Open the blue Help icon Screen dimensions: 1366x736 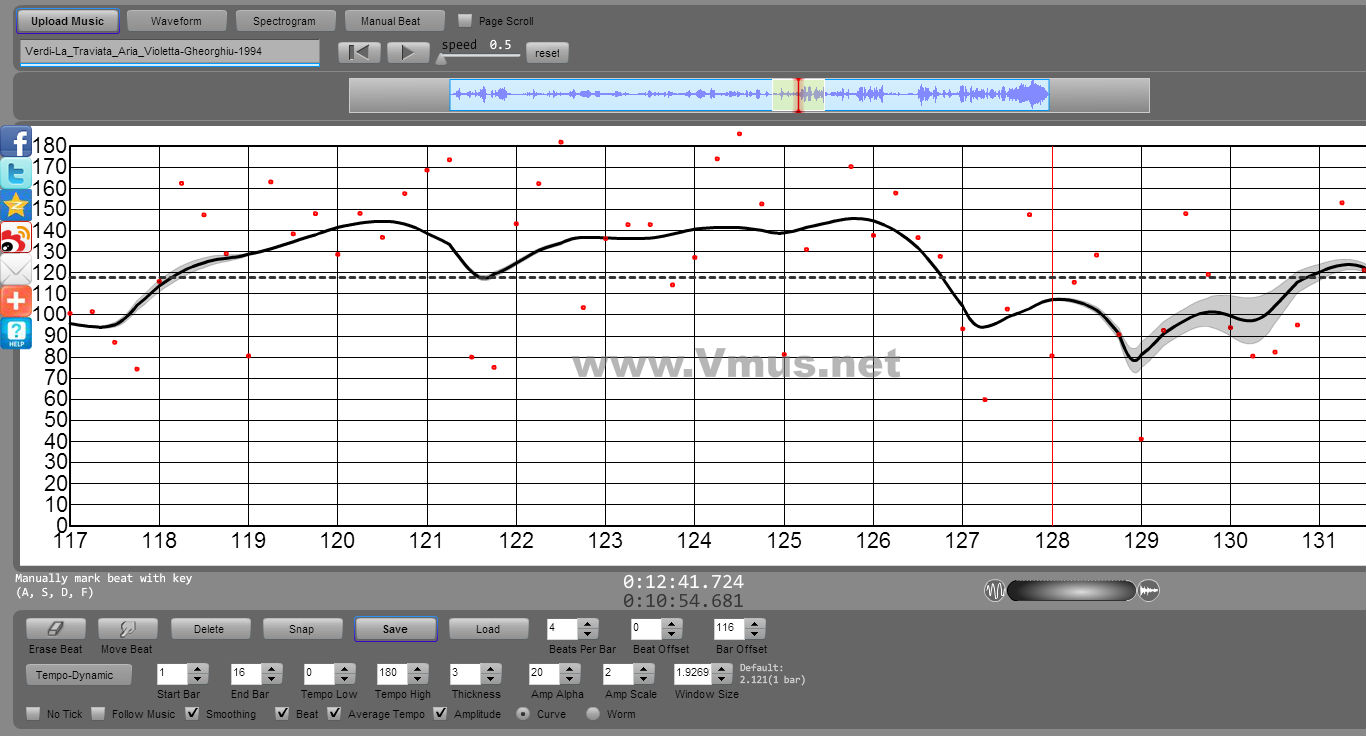[x=16, y=333]
